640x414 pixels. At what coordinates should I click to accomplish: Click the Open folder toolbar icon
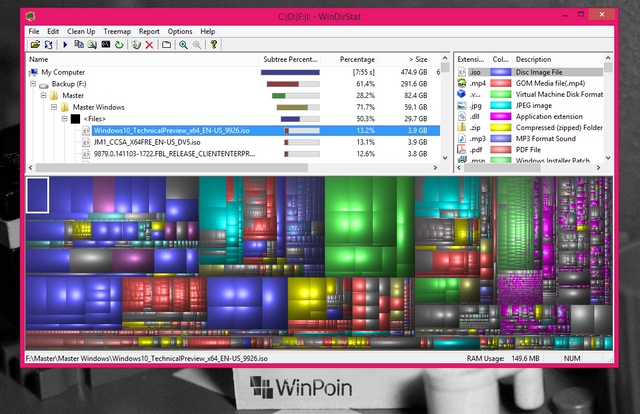pyautogui.click(x=35, y=45)
